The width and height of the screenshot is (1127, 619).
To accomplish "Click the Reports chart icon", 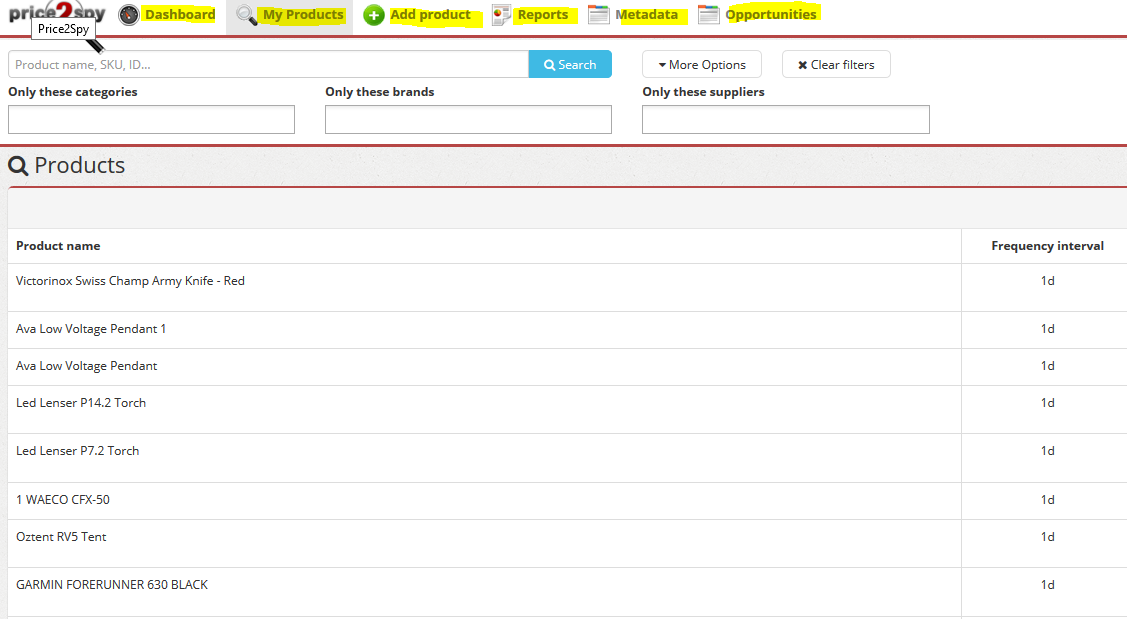I will pos(501,15).
